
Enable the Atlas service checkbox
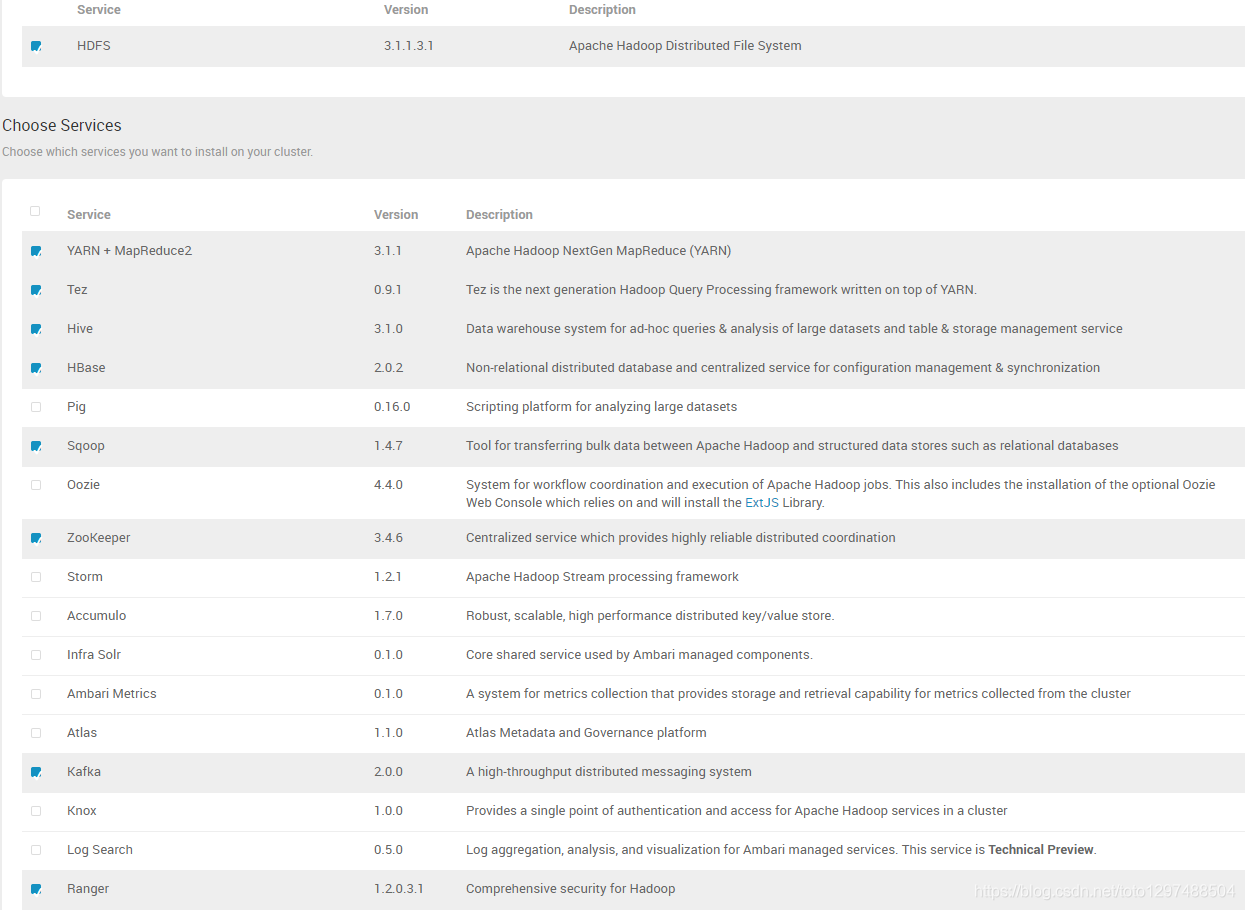[36, 733]
